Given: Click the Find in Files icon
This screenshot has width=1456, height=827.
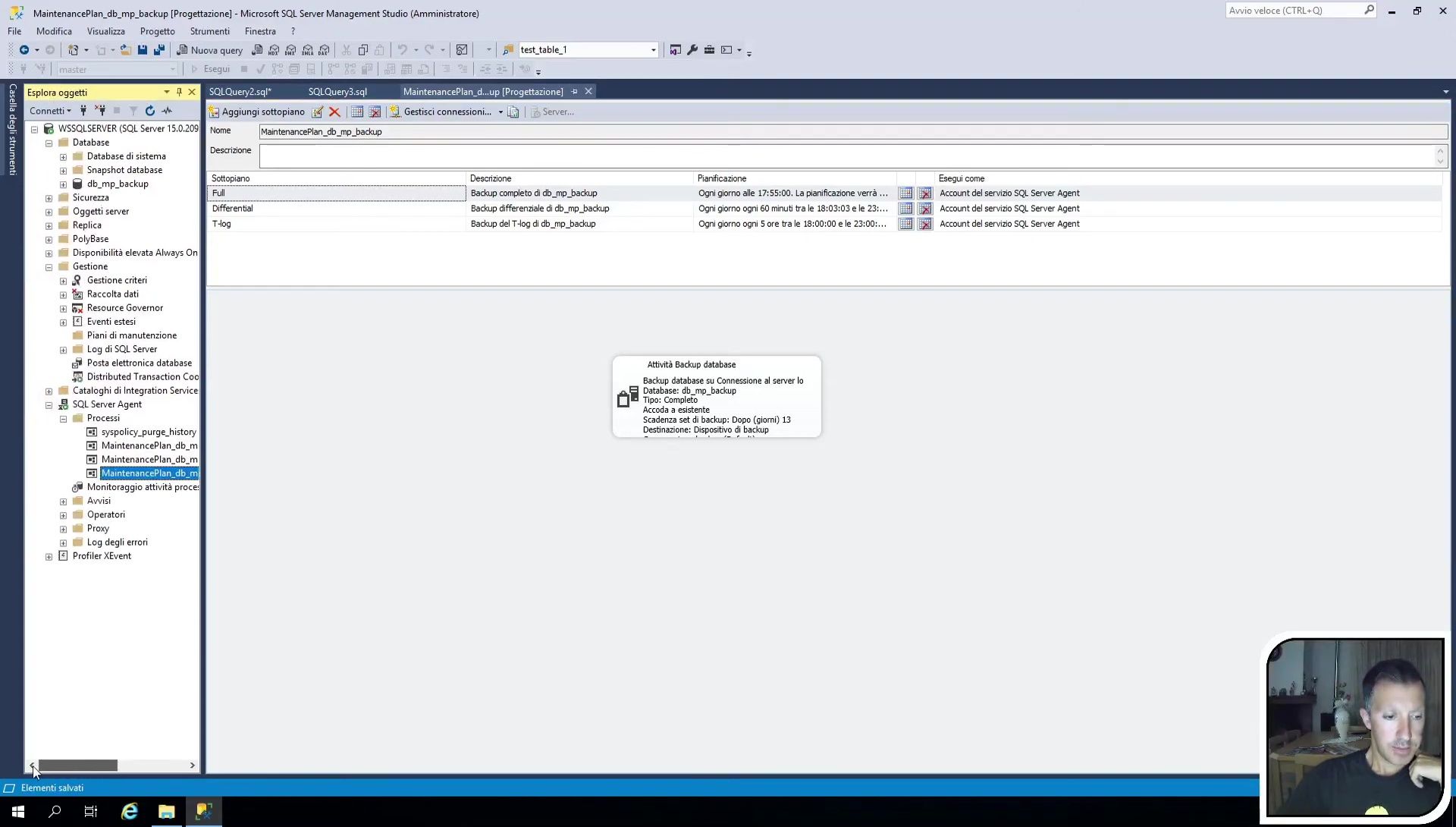Looking at the screenshot, I should [508, 50].
